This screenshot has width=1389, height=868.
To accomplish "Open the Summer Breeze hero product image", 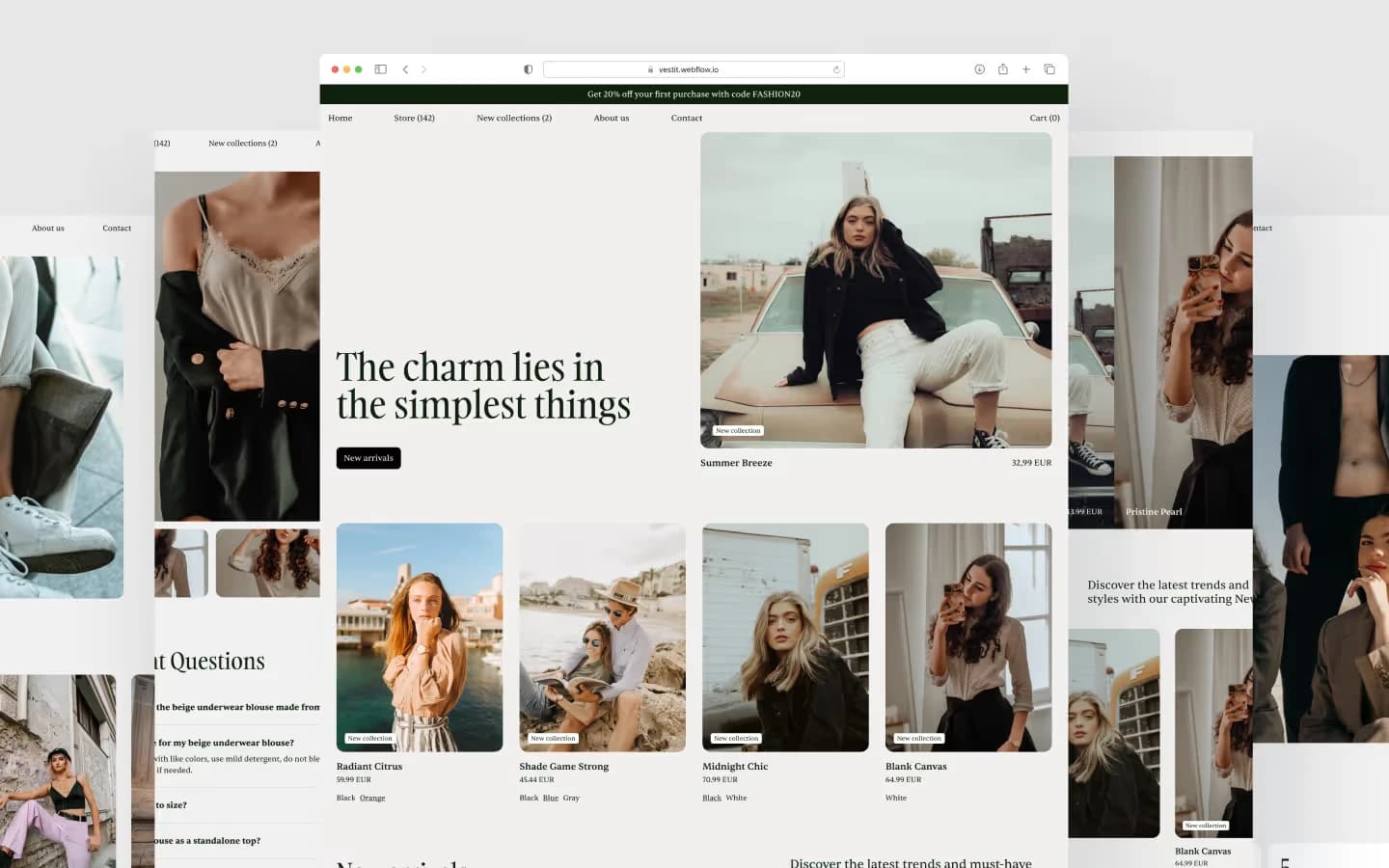I will (x=876, y=289).
